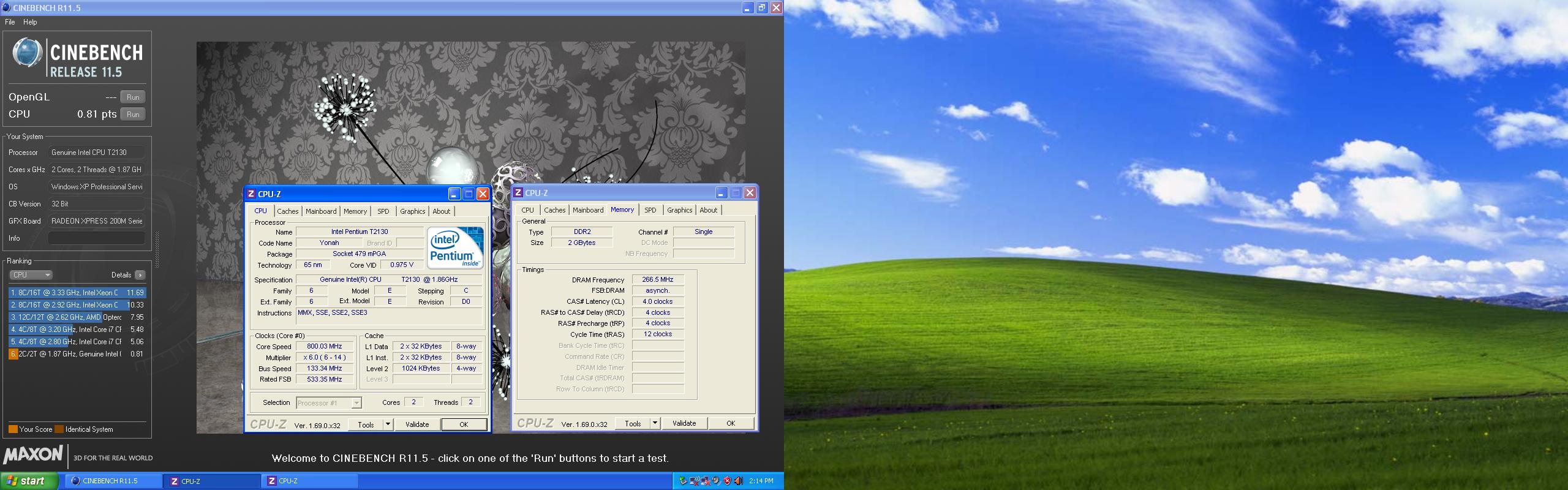The height and width of the screenshot is (490, 1568).
Task: Click the Cinebench icon in main title bar
Action: pyautogui.click(x=6, y=7)
